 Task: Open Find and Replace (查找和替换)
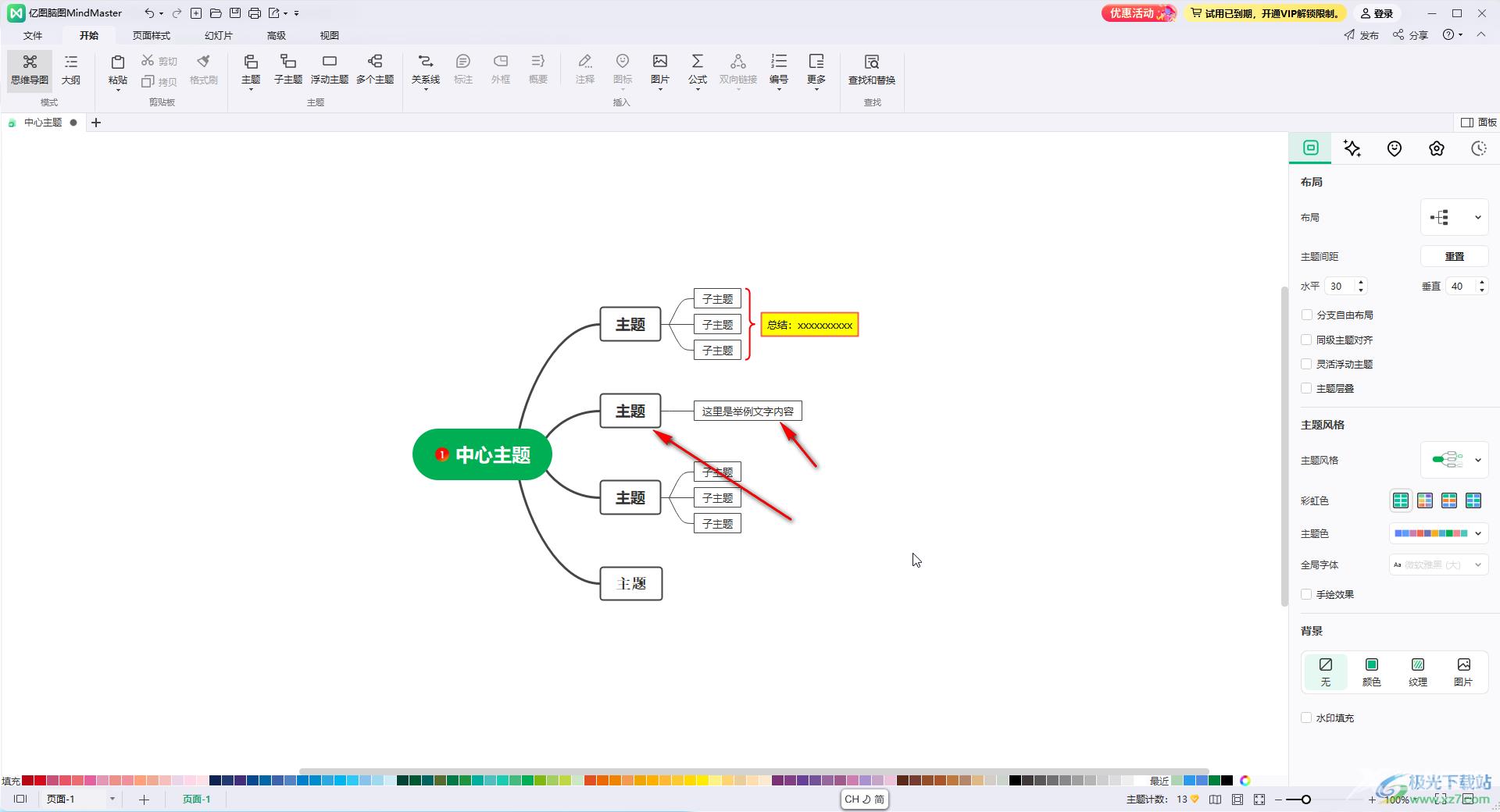[x=872, y=69]
